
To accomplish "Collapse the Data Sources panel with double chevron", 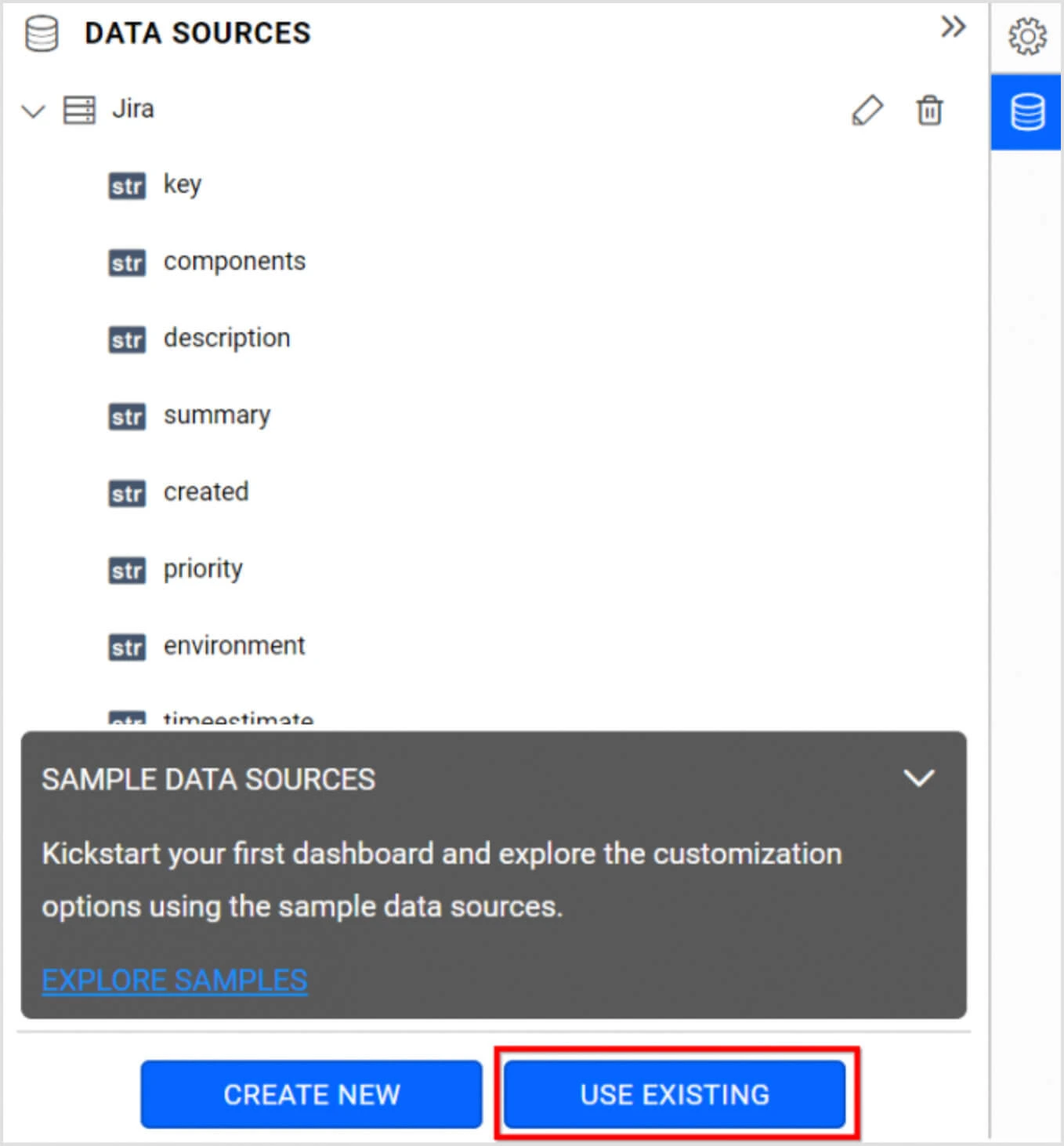I will (x=953, y=27).
